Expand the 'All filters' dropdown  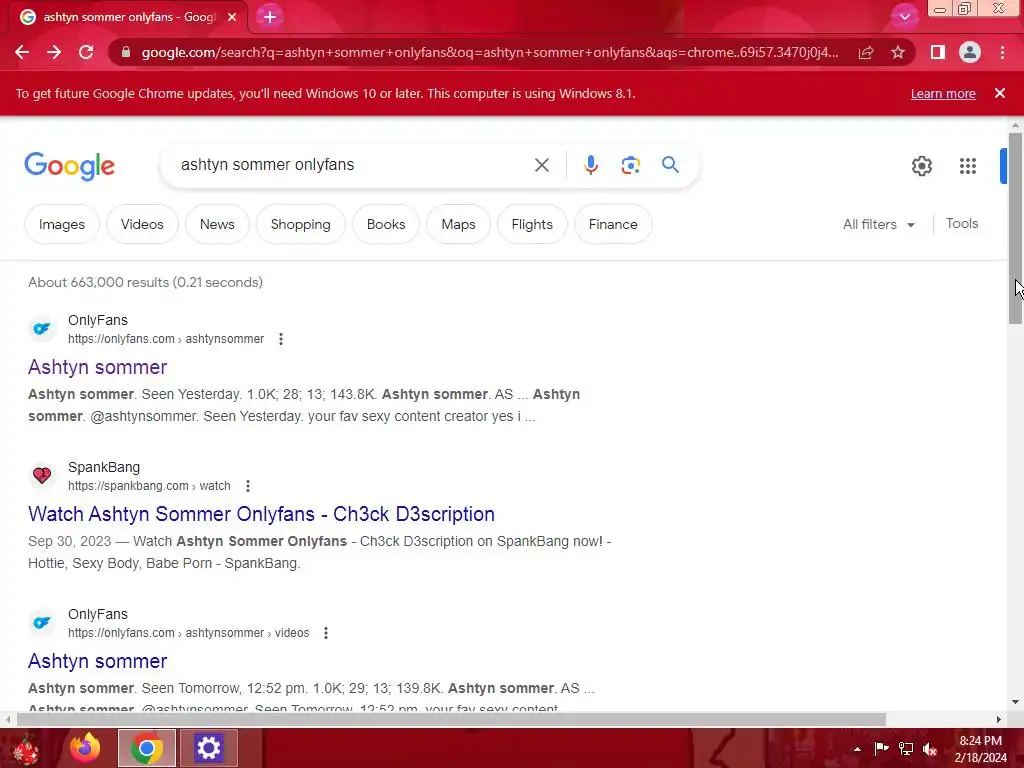click(x=878, y=224)
